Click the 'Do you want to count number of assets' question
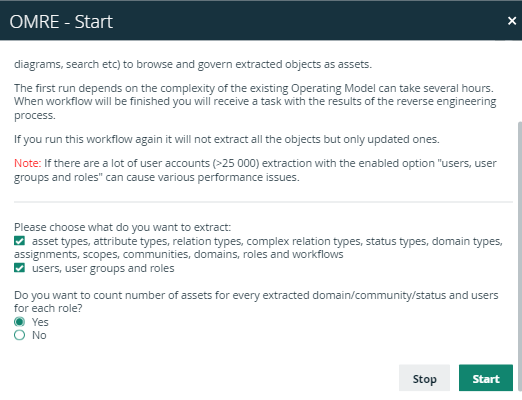Viewport: 522px width, 400px height. [256, 301]
